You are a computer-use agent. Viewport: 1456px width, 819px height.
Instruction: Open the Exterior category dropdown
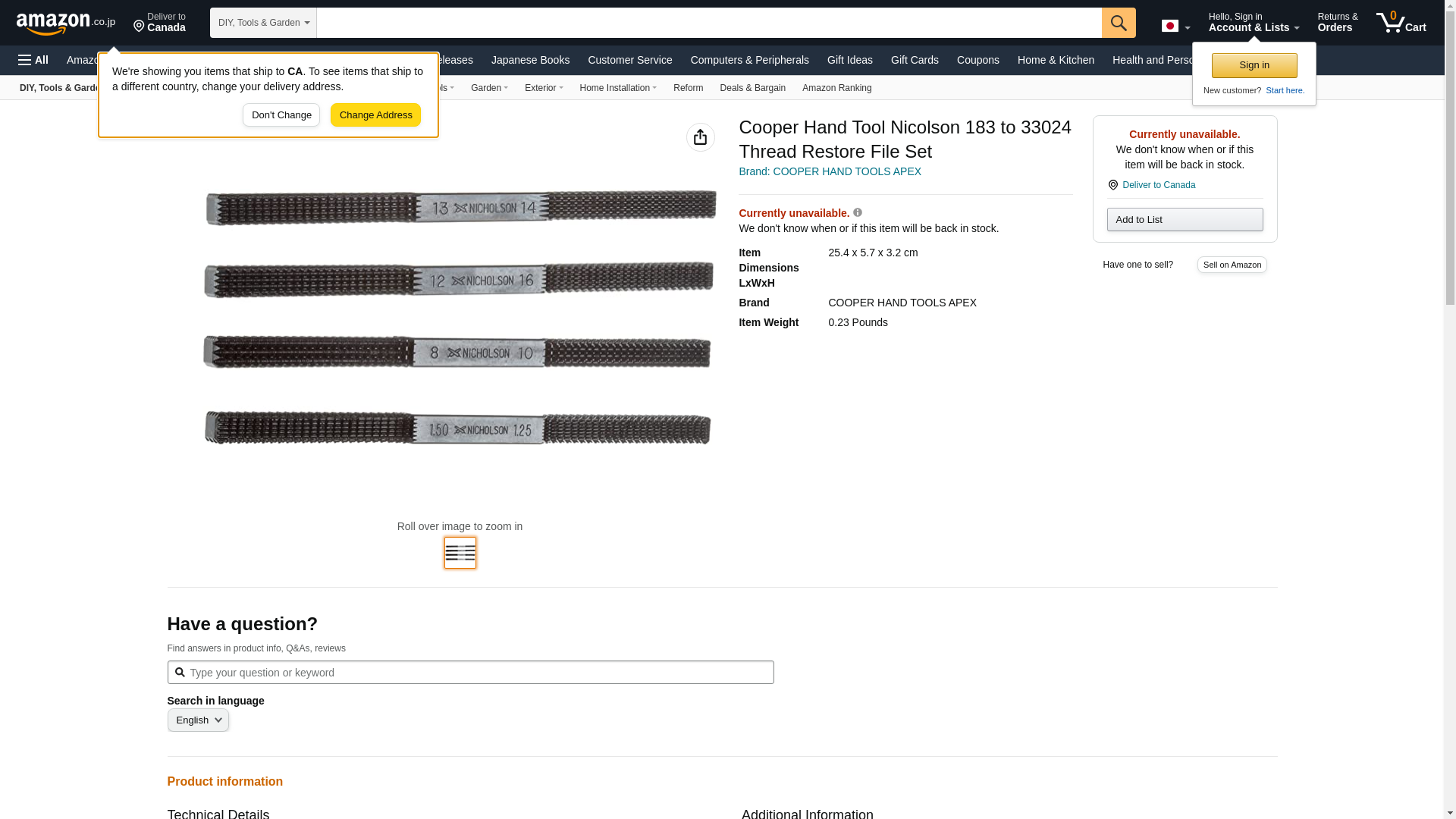(x=543, y=88)
